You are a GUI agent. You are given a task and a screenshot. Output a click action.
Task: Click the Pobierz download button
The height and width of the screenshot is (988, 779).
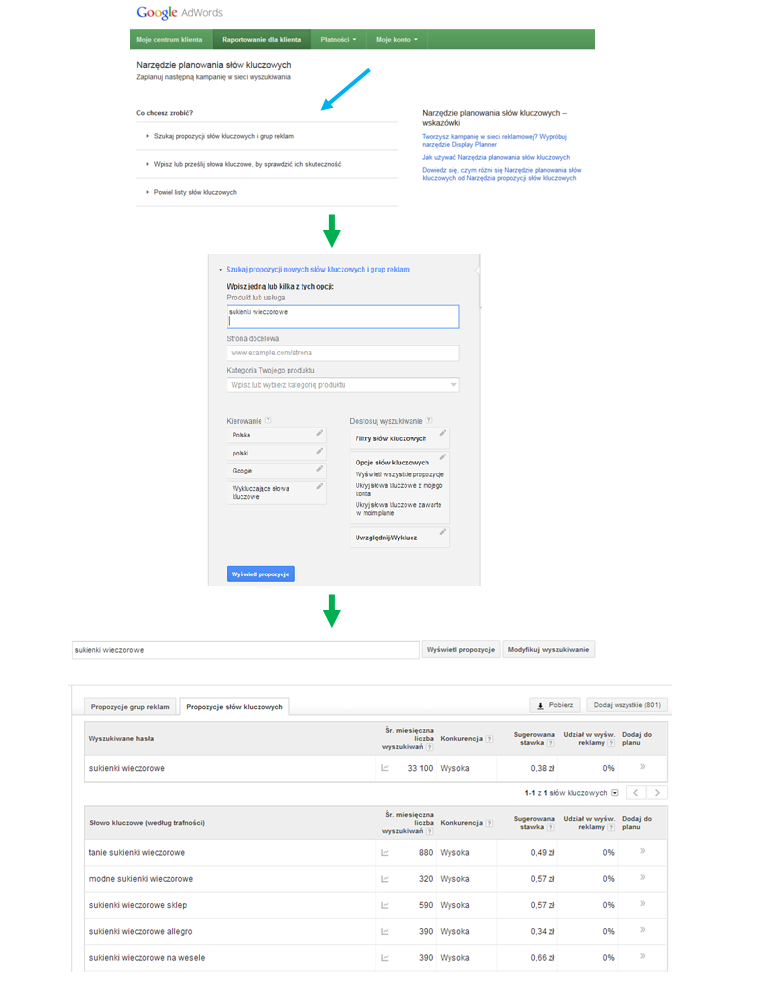coord(554,705)
